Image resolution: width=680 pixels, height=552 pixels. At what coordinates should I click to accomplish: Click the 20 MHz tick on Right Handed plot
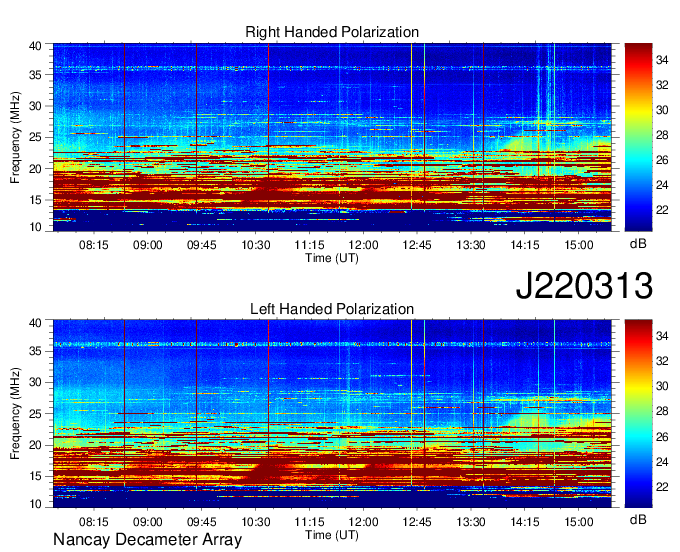tap(35, 169)
